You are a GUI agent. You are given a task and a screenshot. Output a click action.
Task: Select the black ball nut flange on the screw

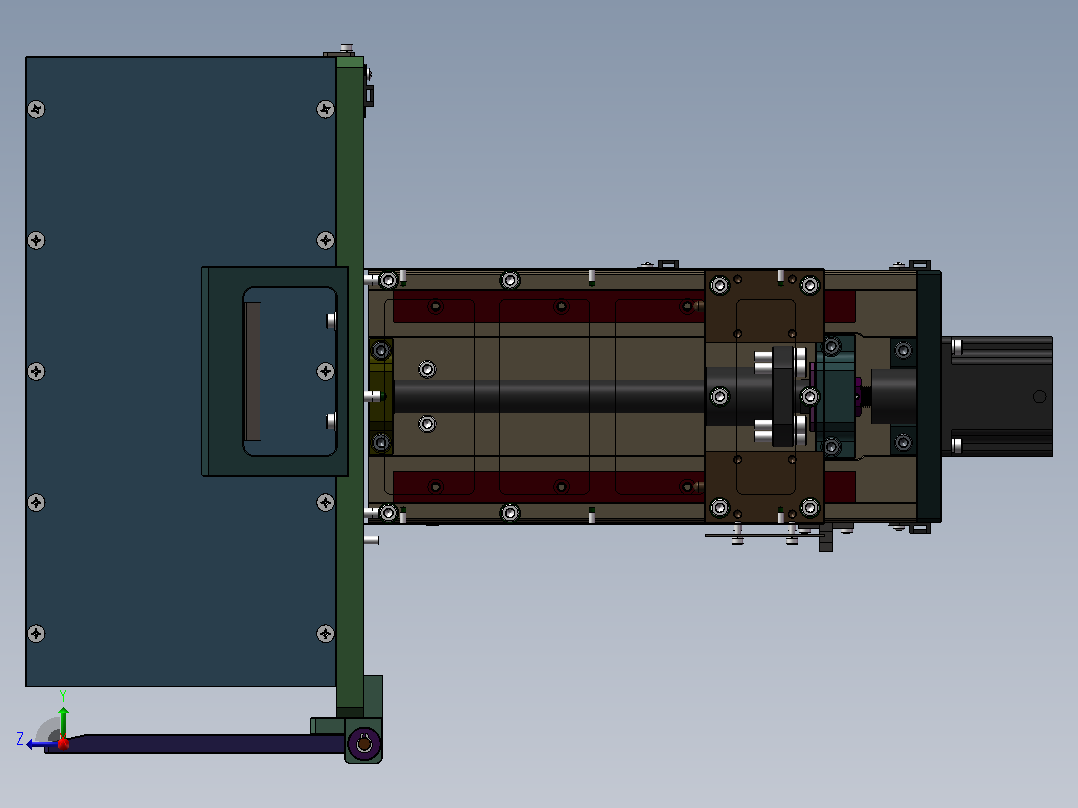[783, 397]
